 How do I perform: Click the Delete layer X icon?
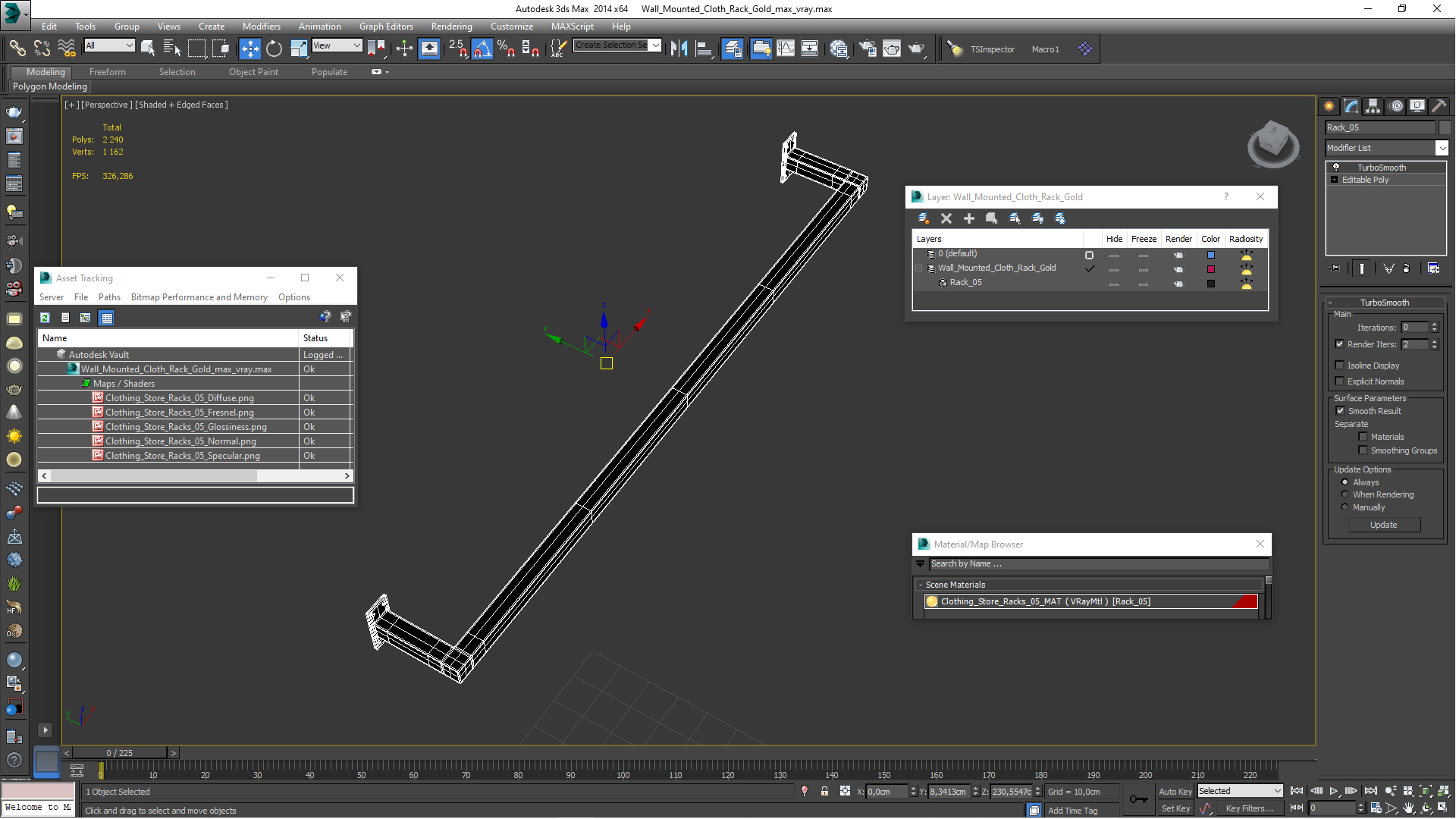point(946,218)
